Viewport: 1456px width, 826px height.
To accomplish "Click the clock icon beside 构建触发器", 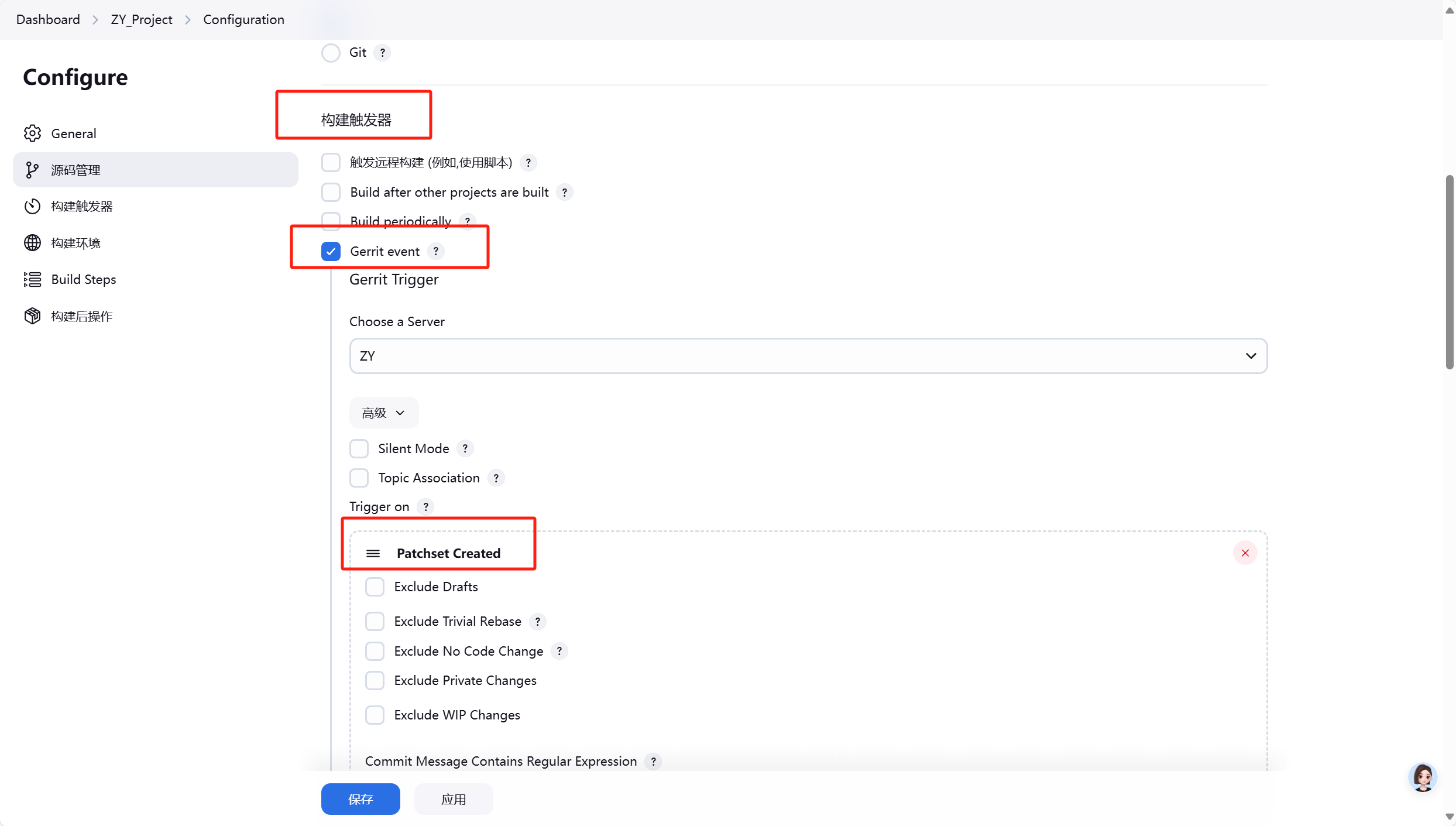I will pyautogui.click(x=33, y=206).
